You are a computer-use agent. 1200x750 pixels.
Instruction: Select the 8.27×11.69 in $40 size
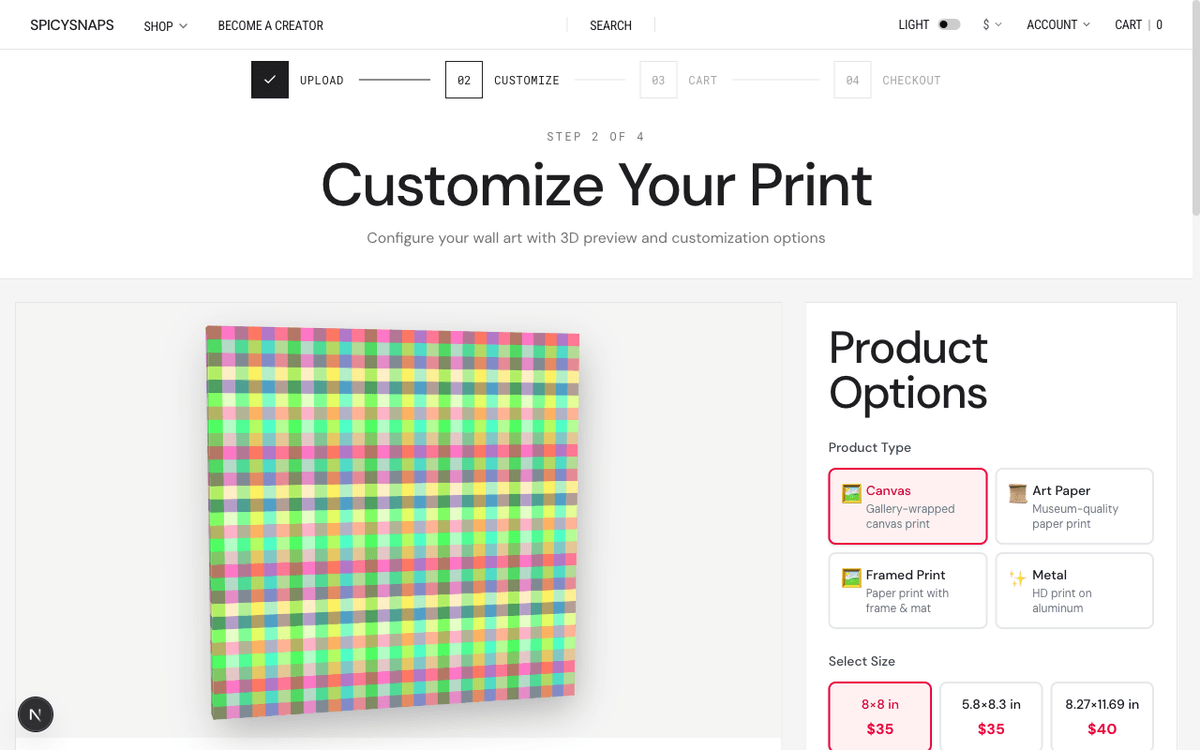[x=1102, y=716]
